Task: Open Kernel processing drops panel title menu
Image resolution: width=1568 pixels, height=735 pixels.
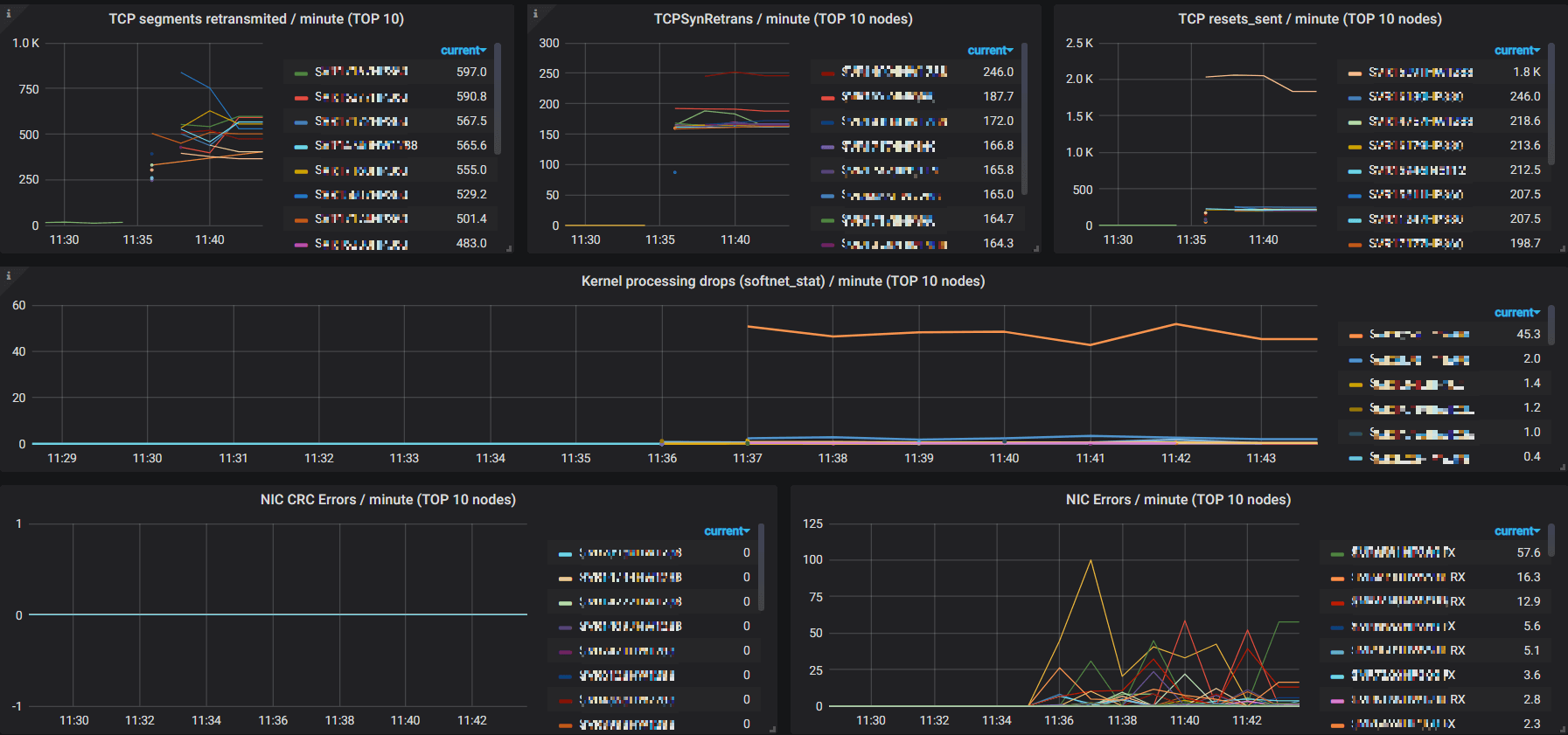Action: (x=783, y=281)
